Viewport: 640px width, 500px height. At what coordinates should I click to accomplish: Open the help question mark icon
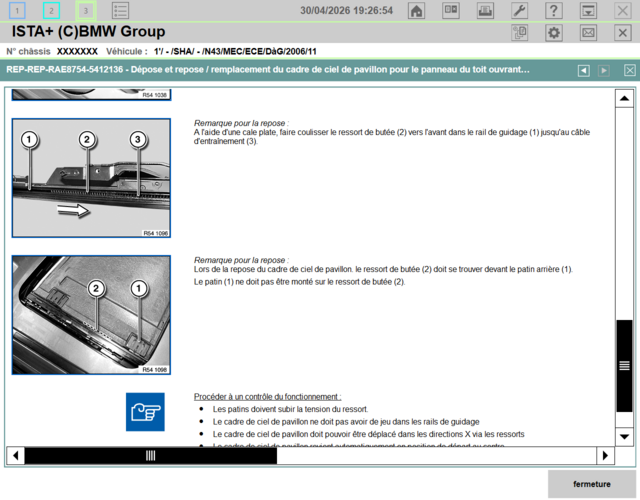tap(554, 11)
